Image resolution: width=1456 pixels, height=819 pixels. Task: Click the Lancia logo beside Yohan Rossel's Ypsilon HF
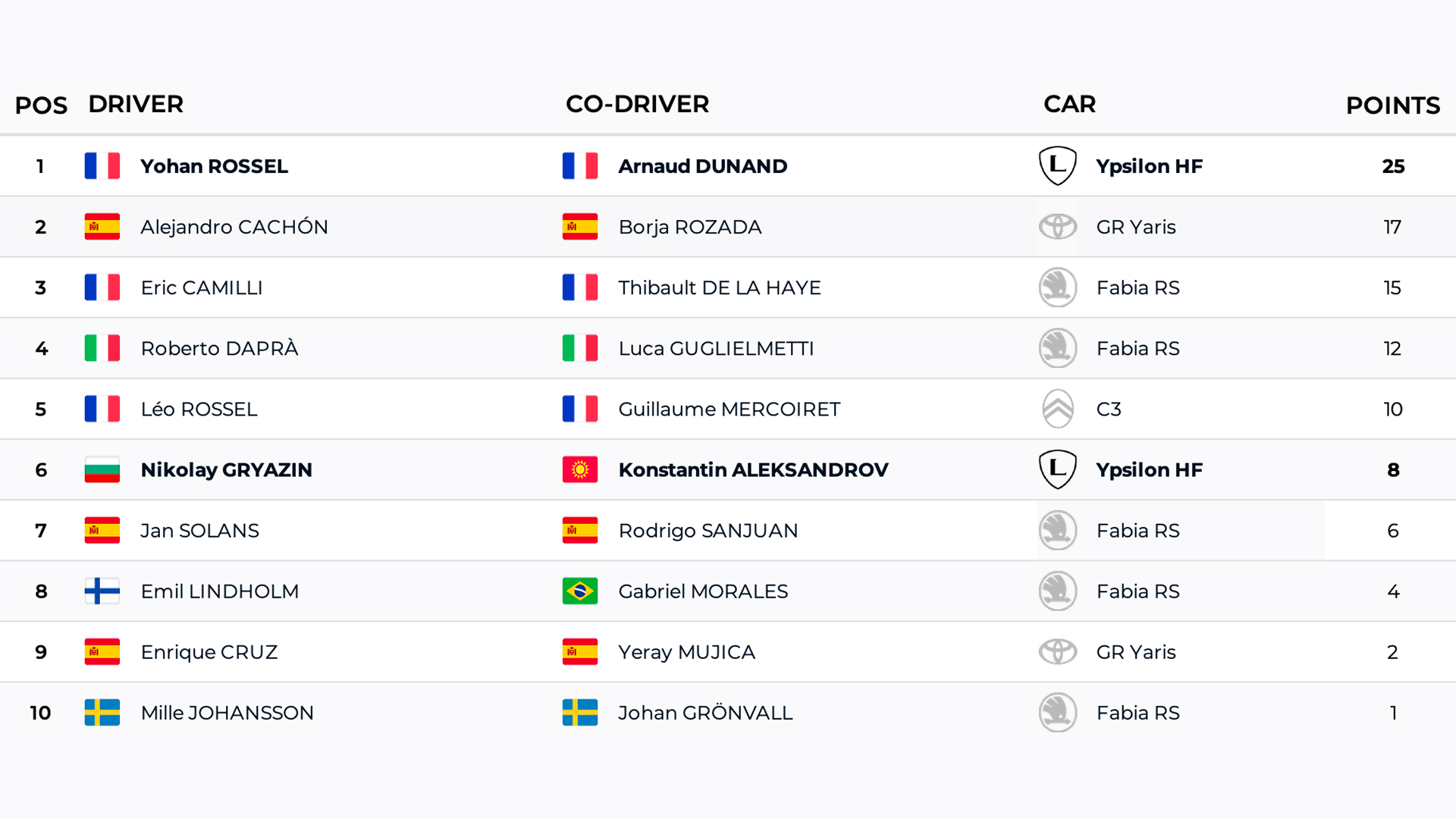coord(1057,166)
